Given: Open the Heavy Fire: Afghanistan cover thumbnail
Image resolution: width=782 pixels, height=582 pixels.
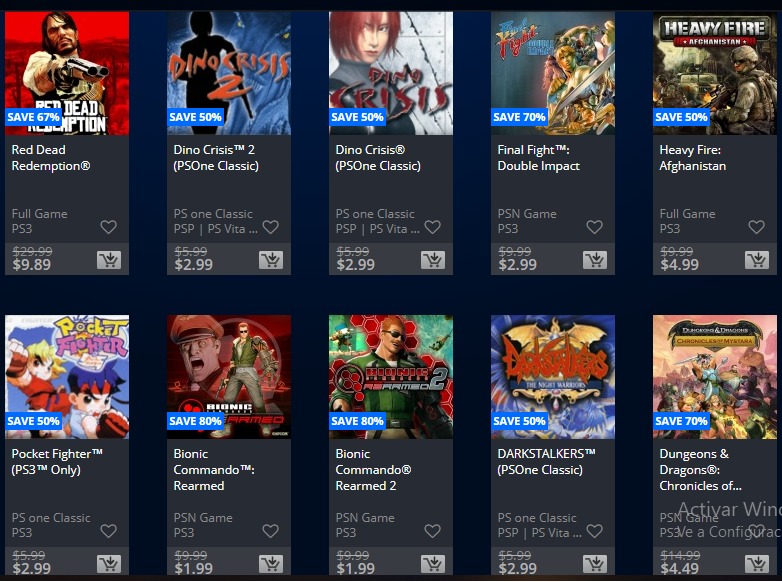Looking at the screenshot, I should [x=715, y=73].
